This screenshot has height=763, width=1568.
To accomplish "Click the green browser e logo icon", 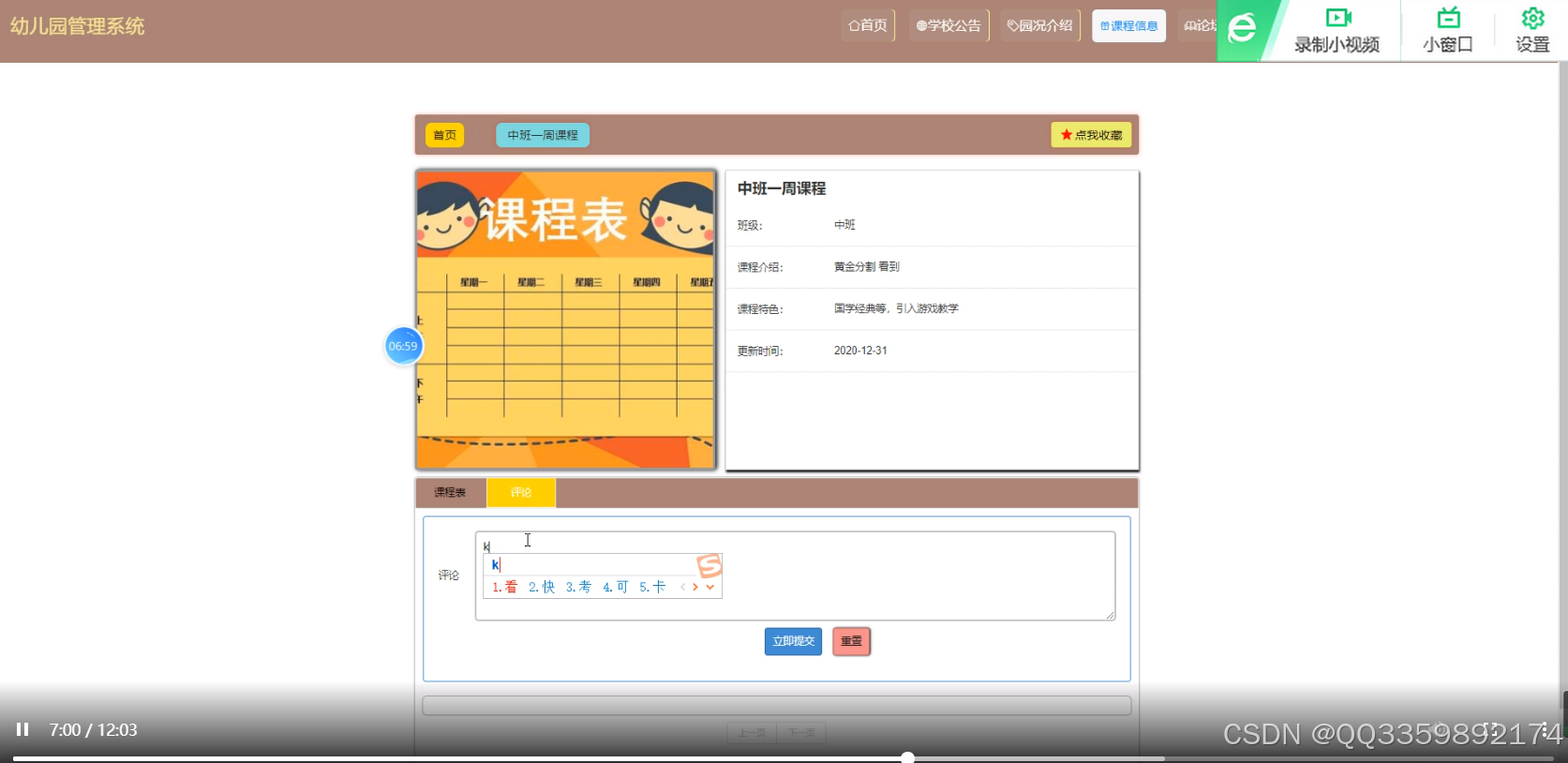I will click(1242, 28).
